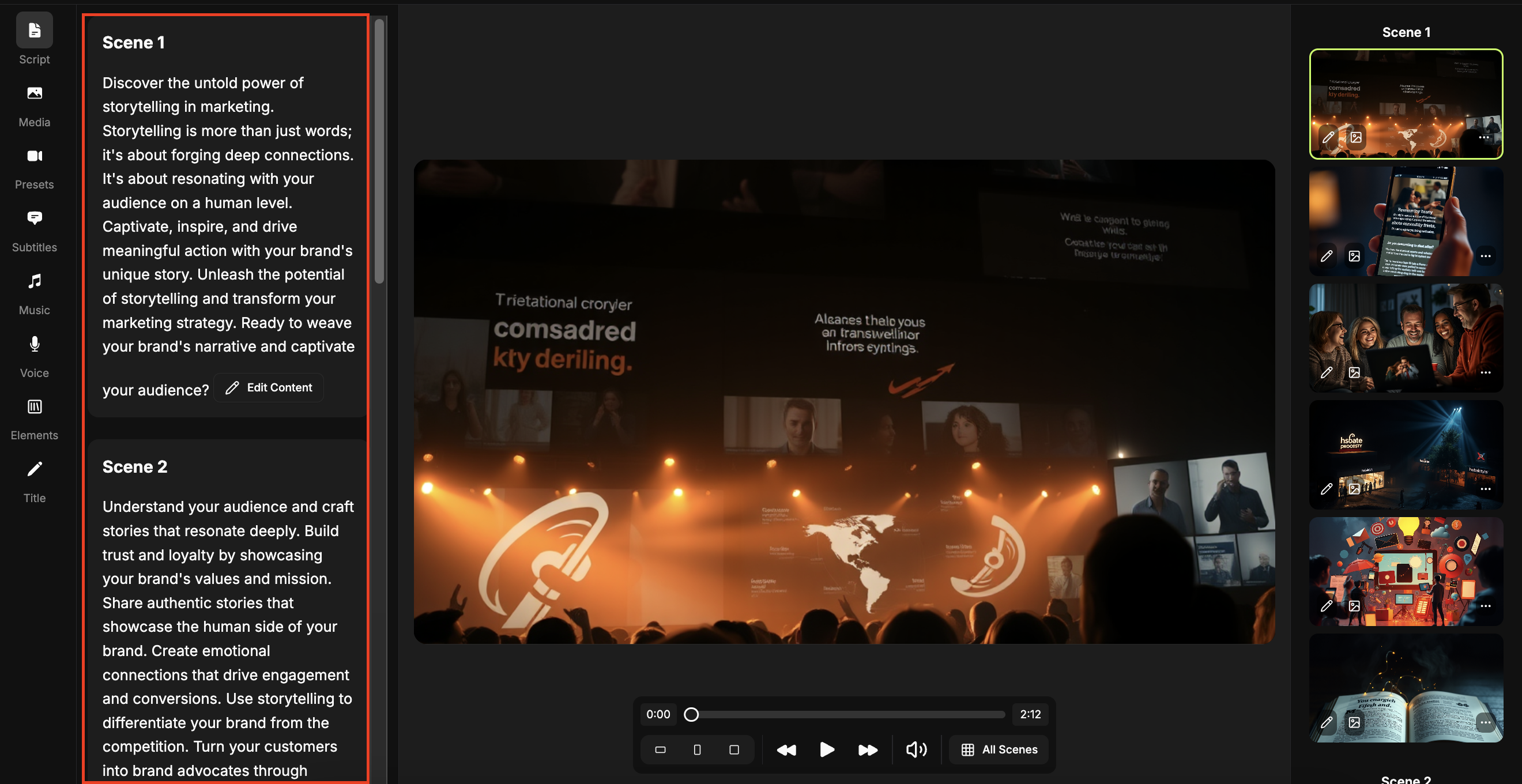
Task: Open more options on open book thumbnail
Action: (1485, 722)
